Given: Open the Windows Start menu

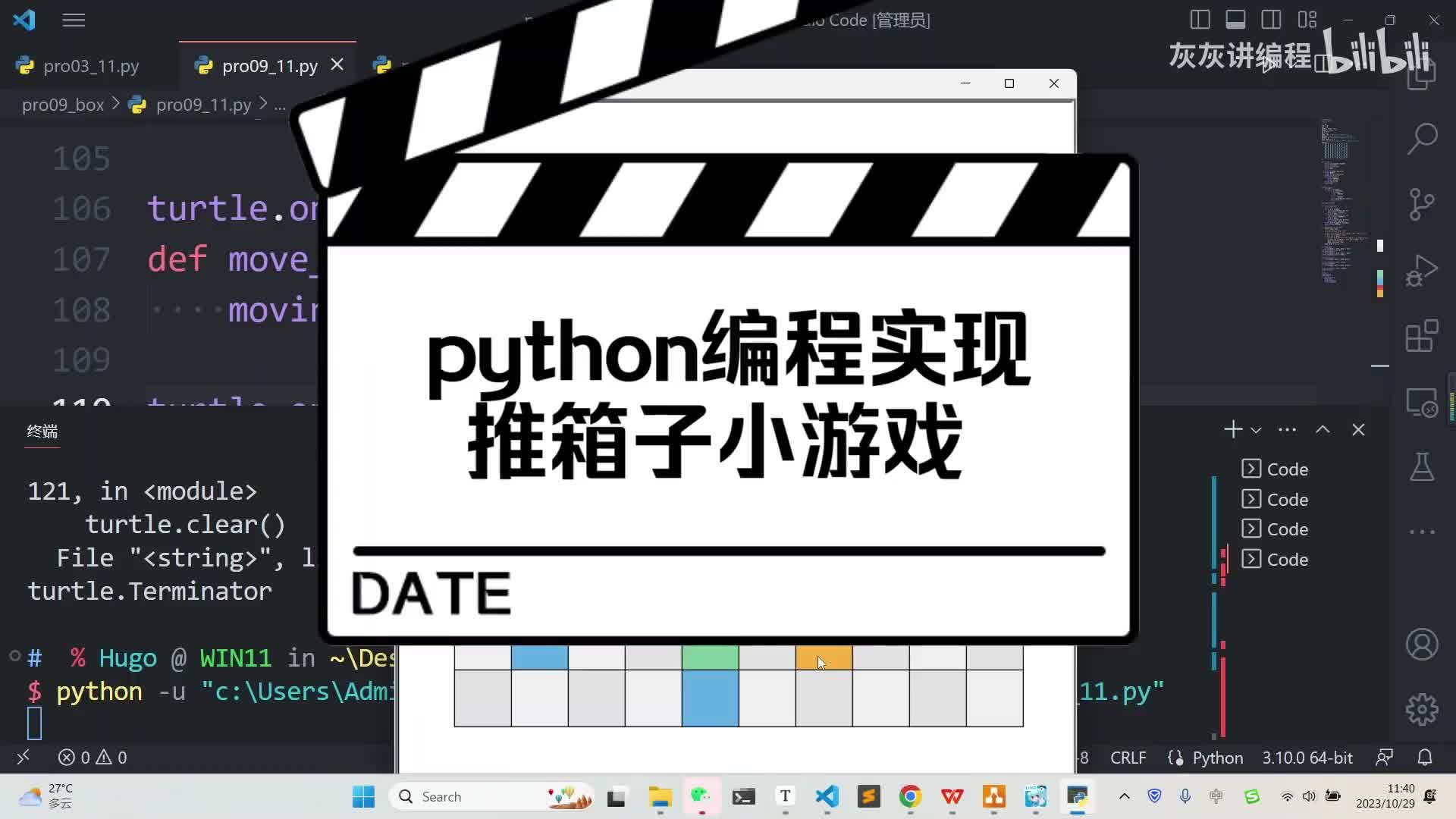Looking at the screenshot, I should (363, 796).
